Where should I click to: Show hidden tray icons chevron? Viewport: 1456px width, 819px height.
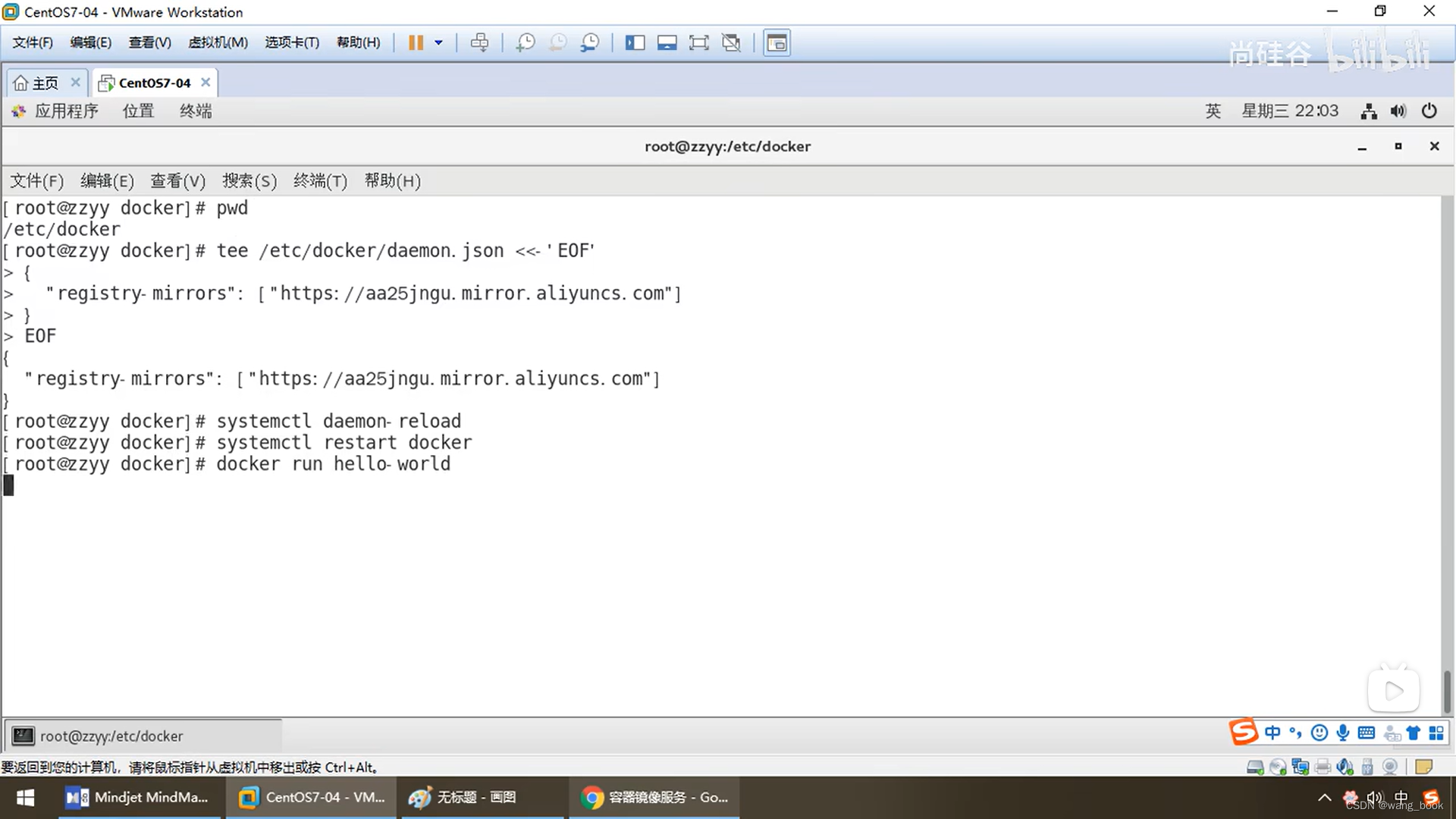1324,798
